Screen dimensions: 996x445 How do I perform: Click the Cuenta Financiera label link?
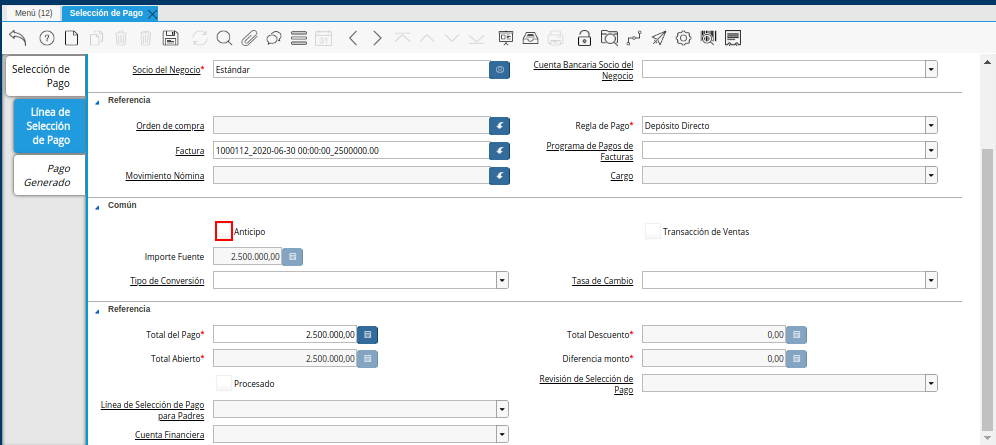(x=170, y=435)
